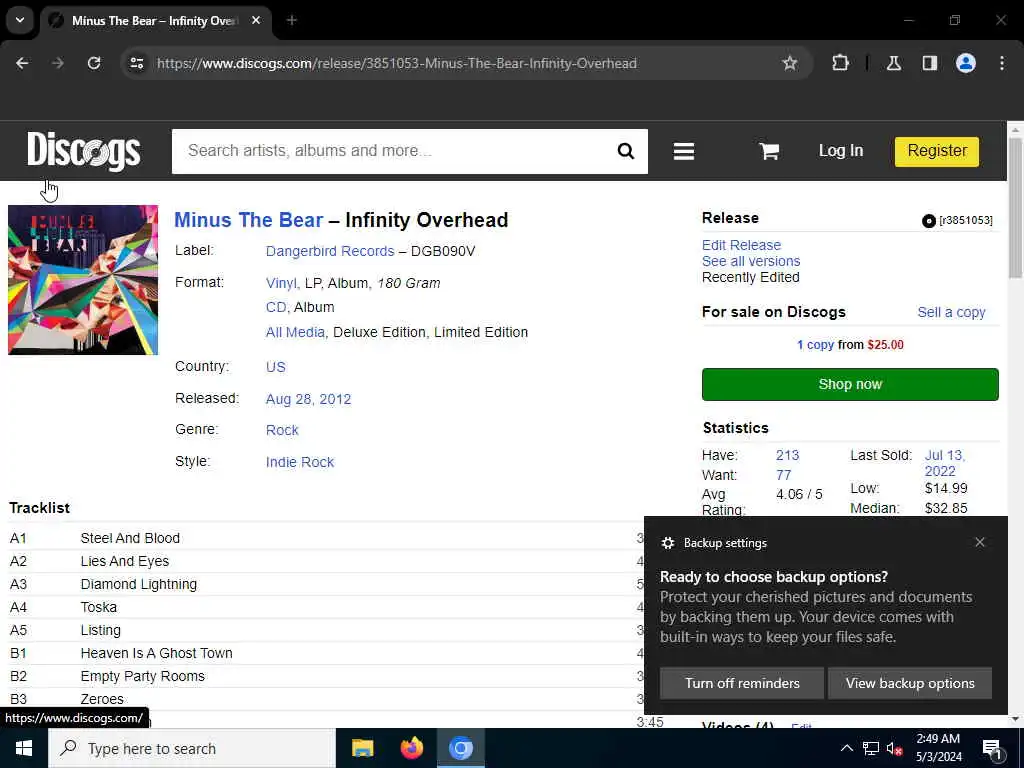Click the Diamond Lightning track title
The width and height of the screenshot is (1024, 768).
(138, 584)
